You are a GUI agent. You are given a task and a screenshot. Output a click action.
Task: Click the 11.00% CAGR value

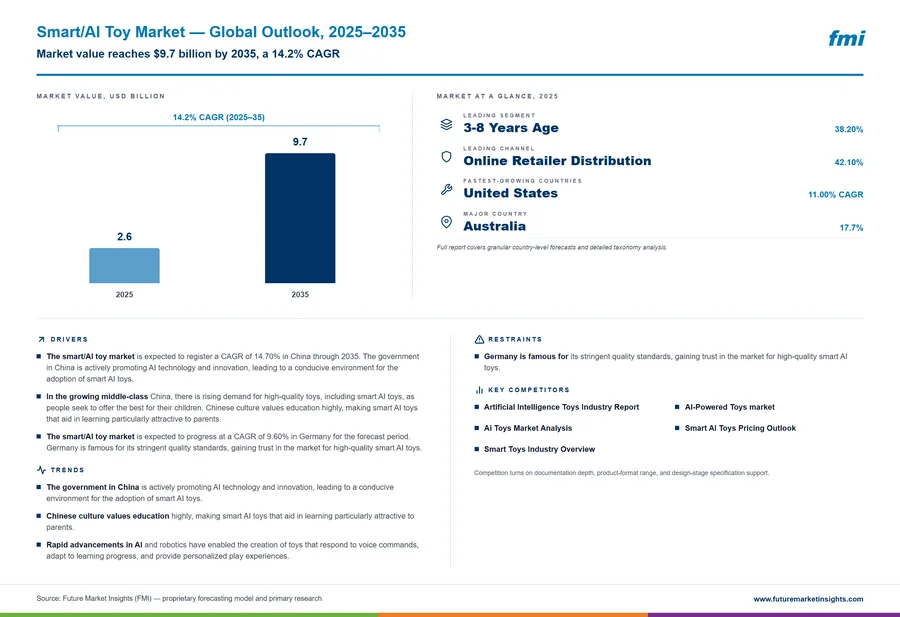tap(836, 195)
